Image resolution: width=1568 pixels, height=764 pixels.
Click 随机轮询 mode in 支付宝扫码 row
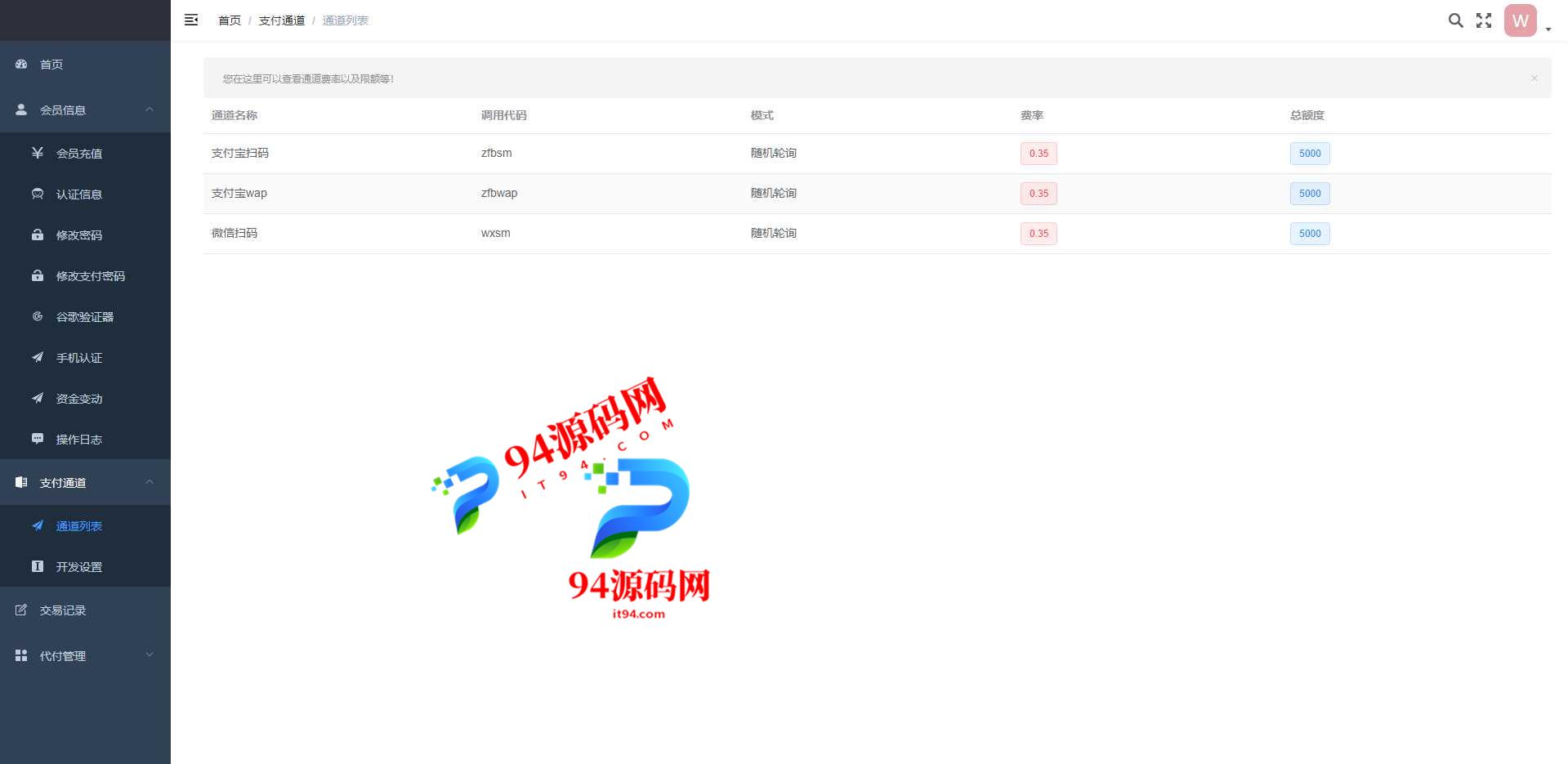(774, 153)
